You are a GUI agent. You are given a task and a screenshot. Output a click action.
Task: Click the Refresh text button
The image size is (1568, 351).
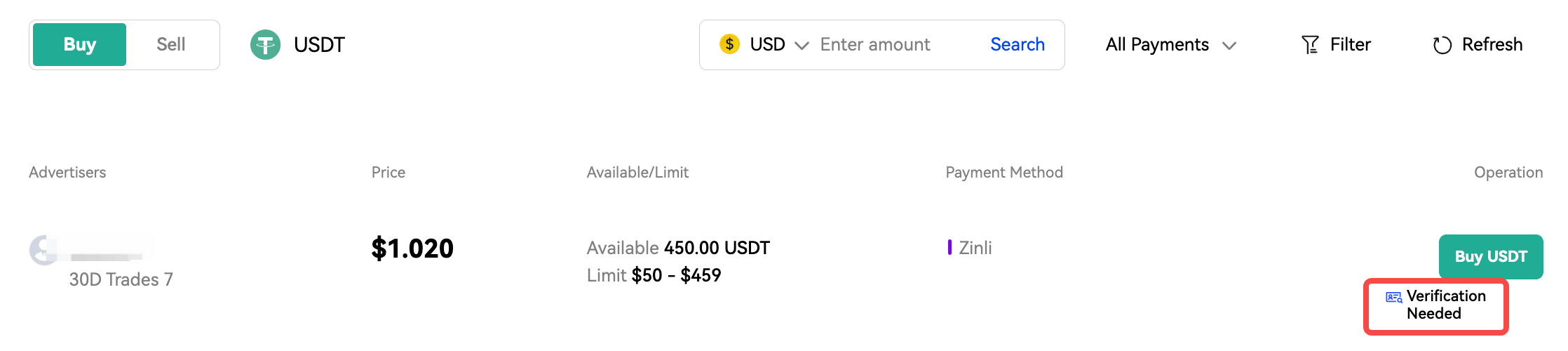(1492, 45)
